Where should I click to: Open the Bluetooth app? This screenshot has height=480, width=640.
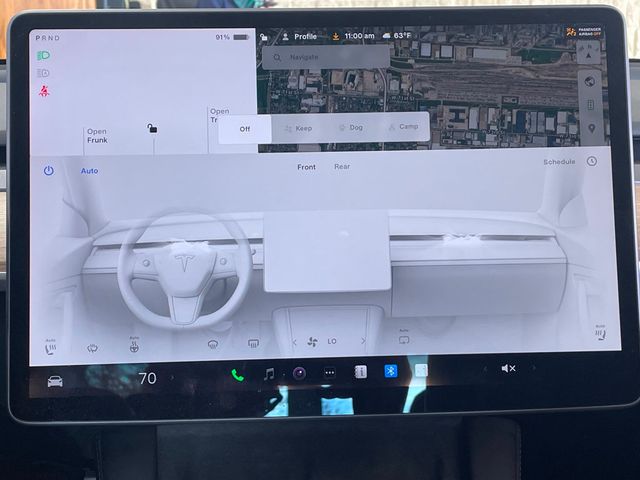tap(391, 371)
